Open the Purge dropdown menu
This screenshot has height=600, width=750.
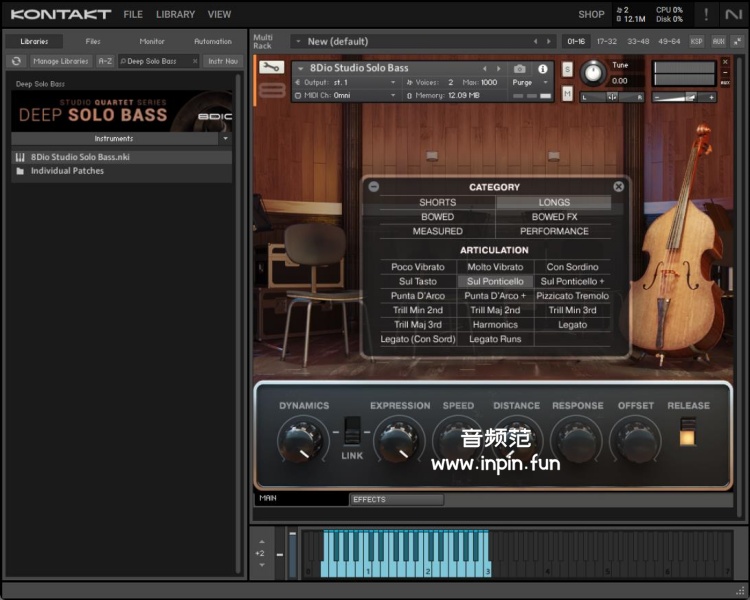[x=527, y=82]
